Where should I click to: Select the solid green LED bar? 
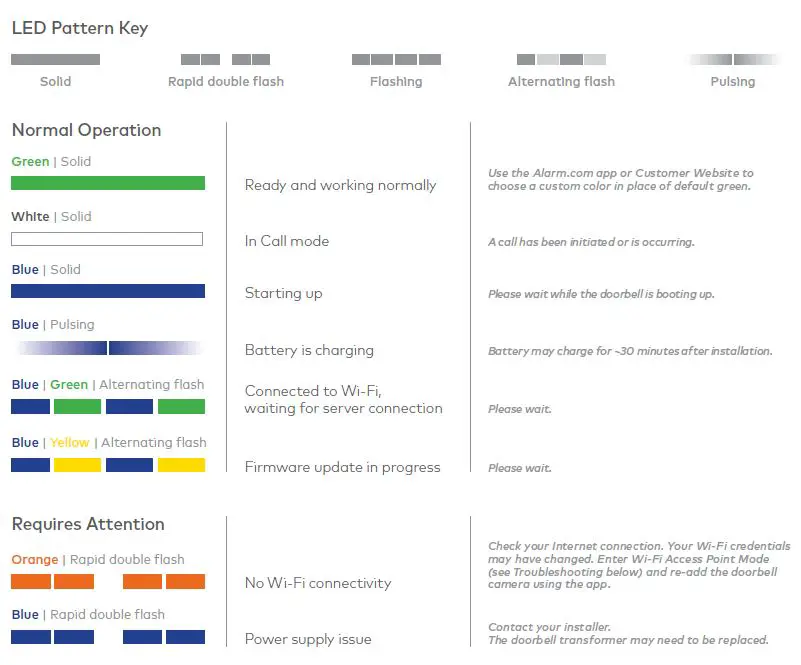108,183
